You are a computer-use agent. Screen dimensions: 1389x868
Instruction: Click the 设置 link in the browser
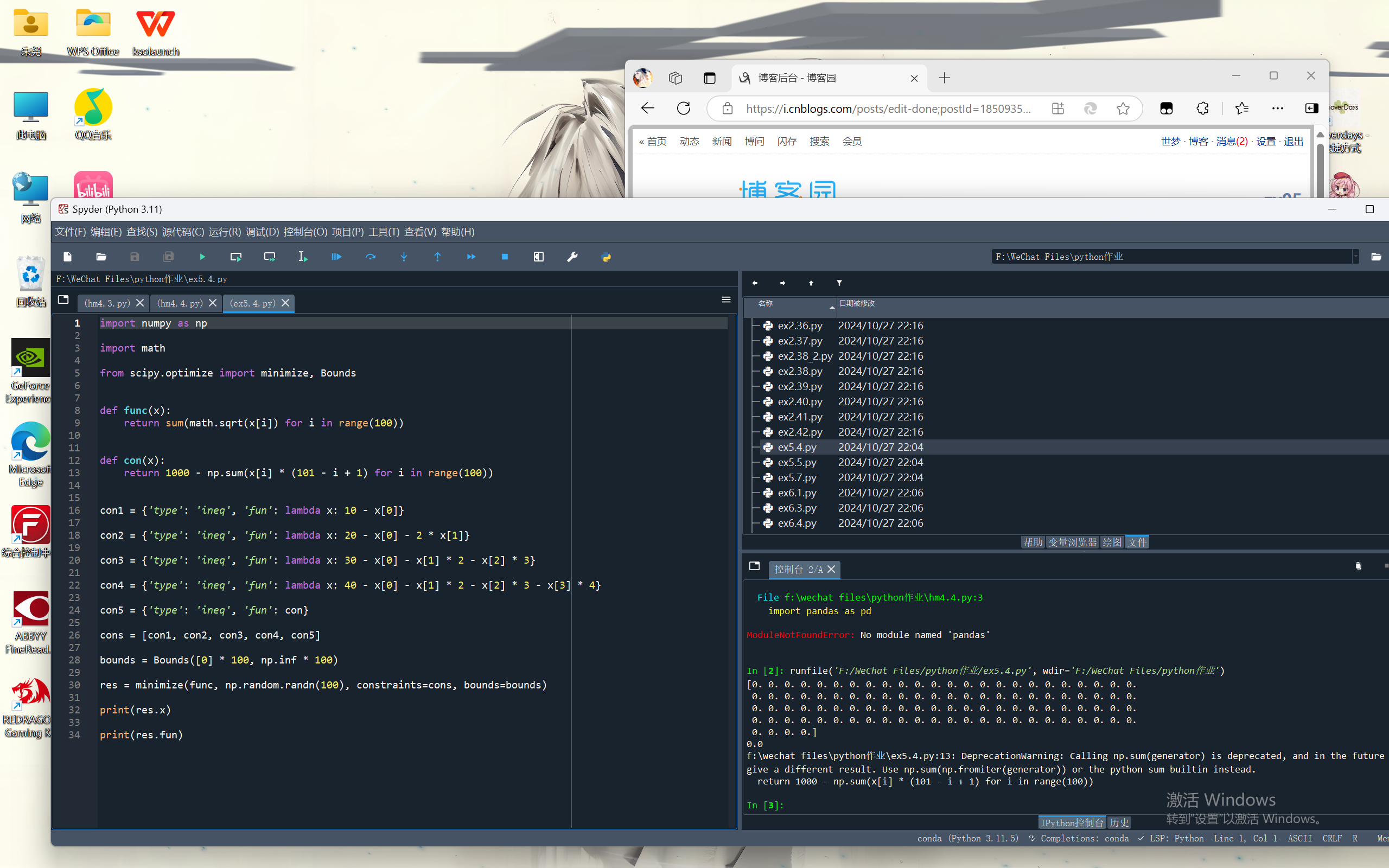[x=1265, y=141]
